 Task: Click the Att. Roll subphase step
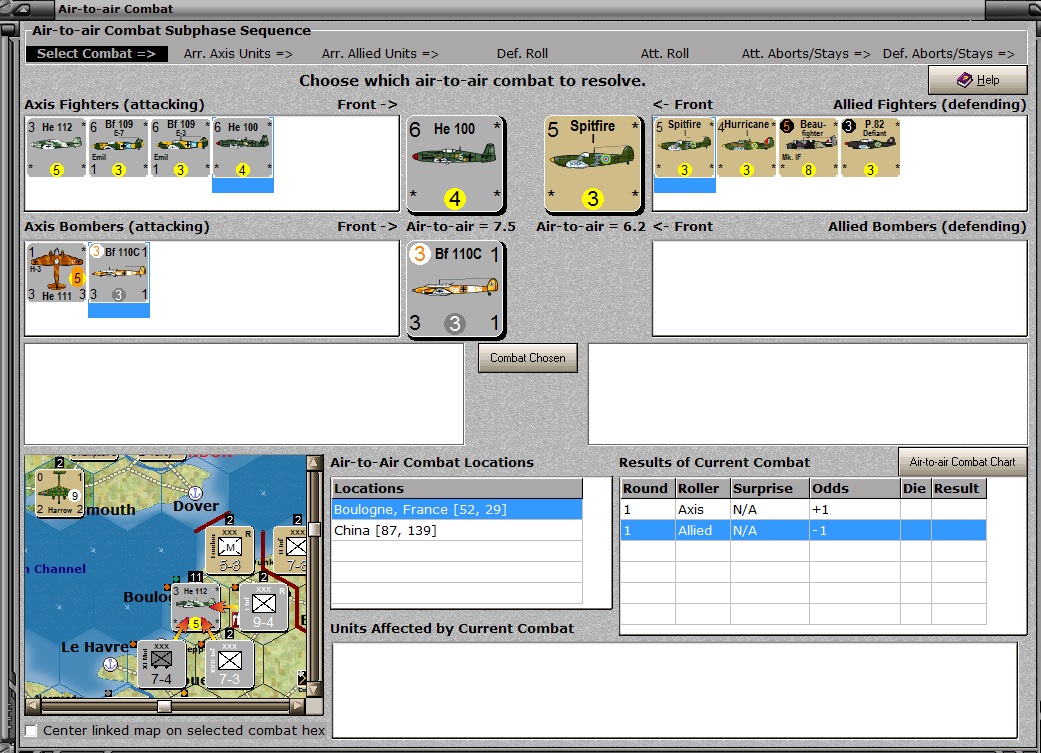[665, 54]
